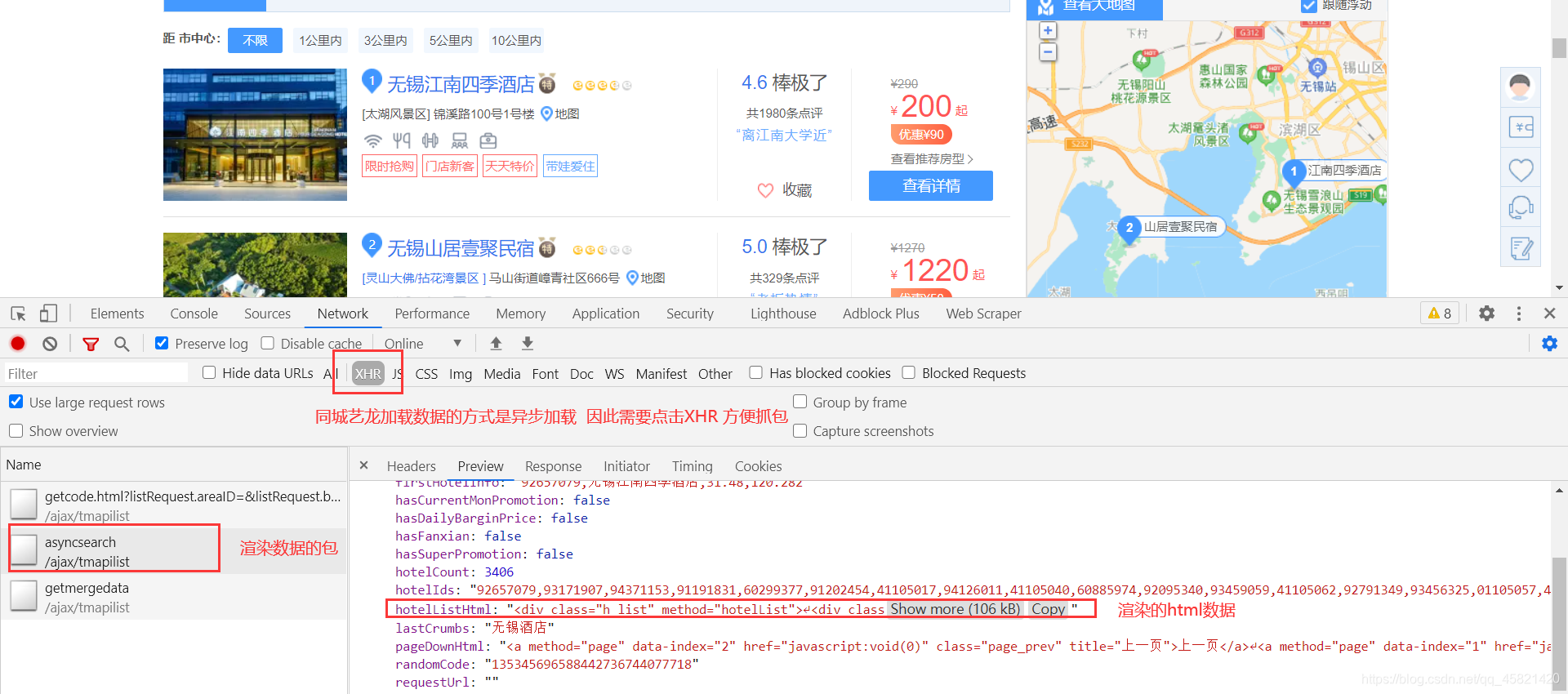Select getmergedata request row
Screen dimensions: 1568x694
[173, 597]
